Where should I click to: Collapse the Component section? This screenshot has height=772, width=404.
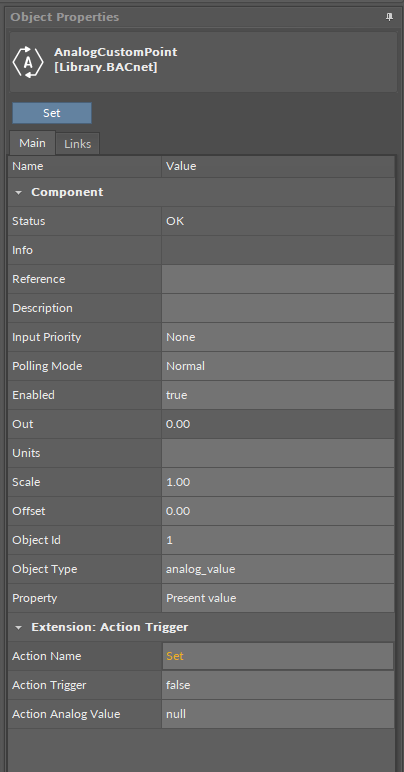coord(19,192)
